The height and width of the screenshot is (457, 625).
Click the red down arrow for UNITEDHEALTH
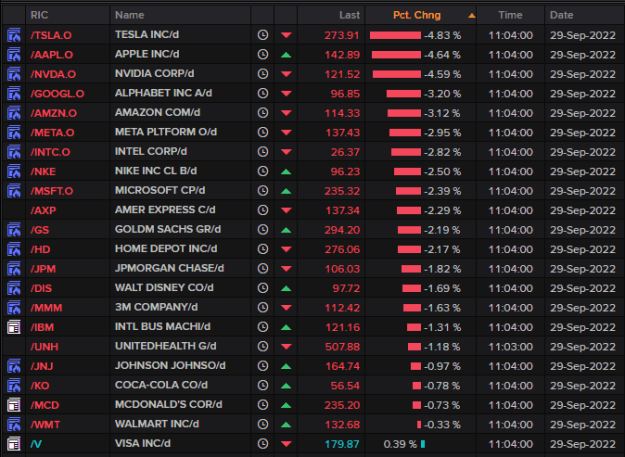[x=286, y=347]
